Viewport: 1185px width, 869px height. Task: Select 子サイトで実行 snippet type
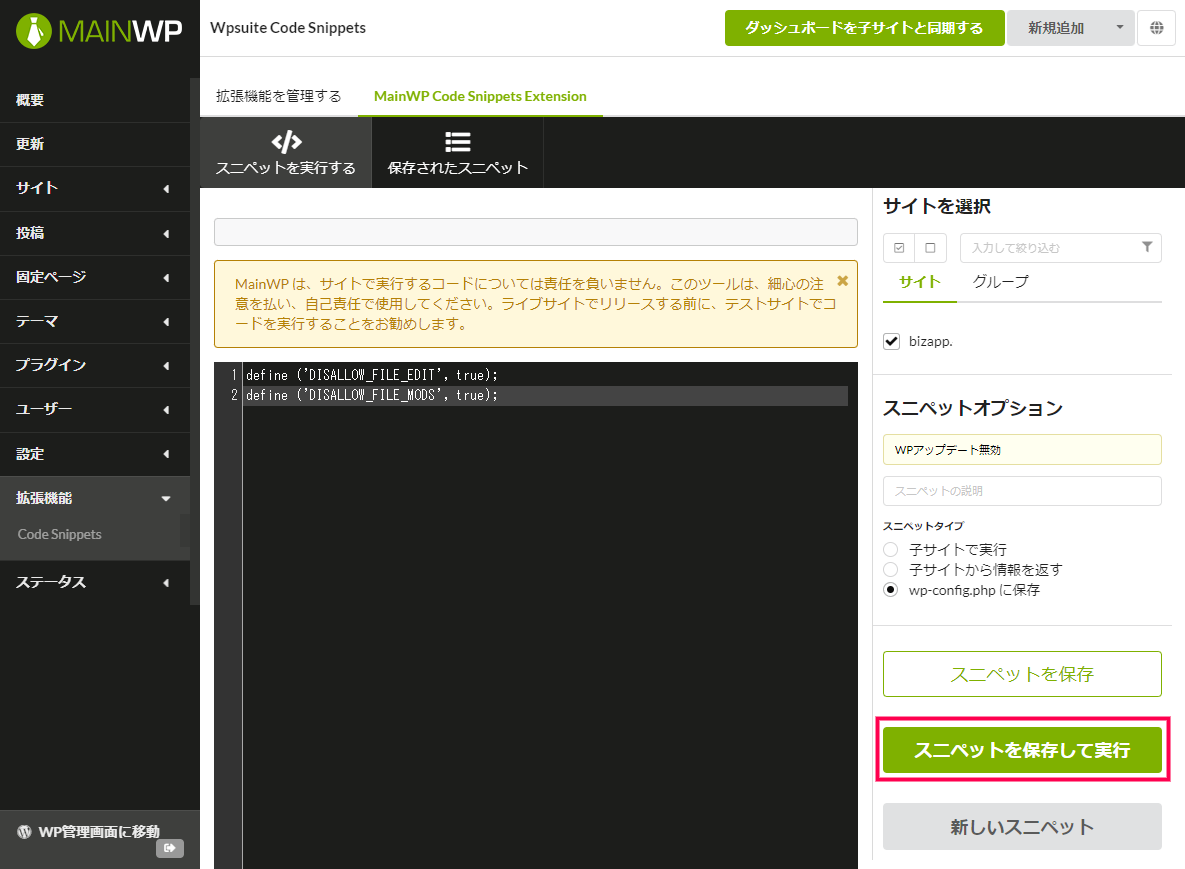point(891,549)
